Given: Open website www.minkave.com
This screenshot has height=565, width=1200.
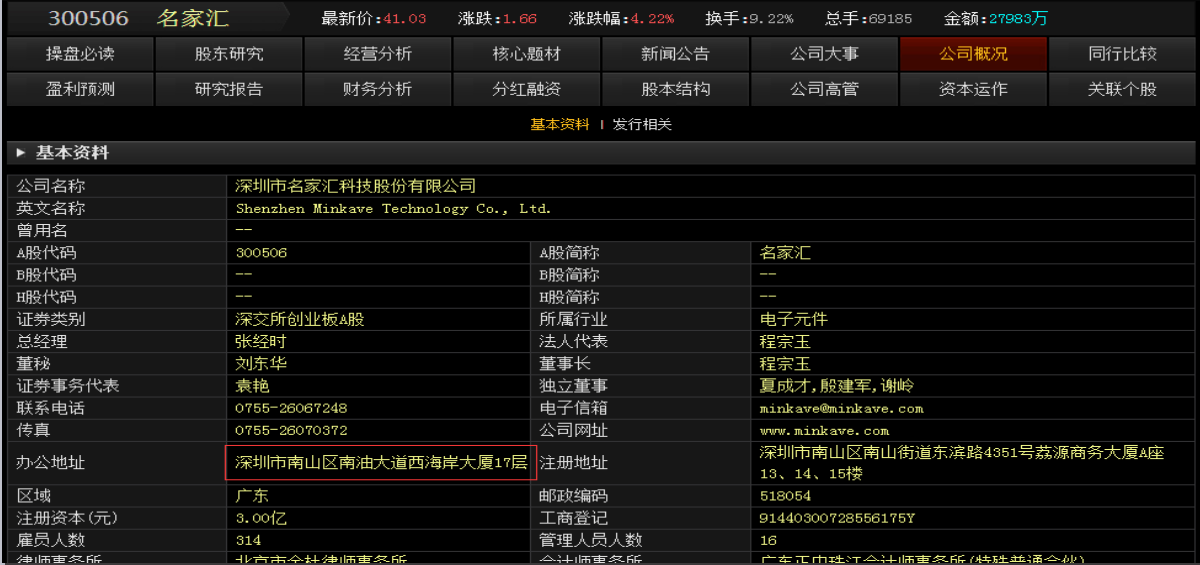Looking at the screenshot, I should [x=824, y=430].
